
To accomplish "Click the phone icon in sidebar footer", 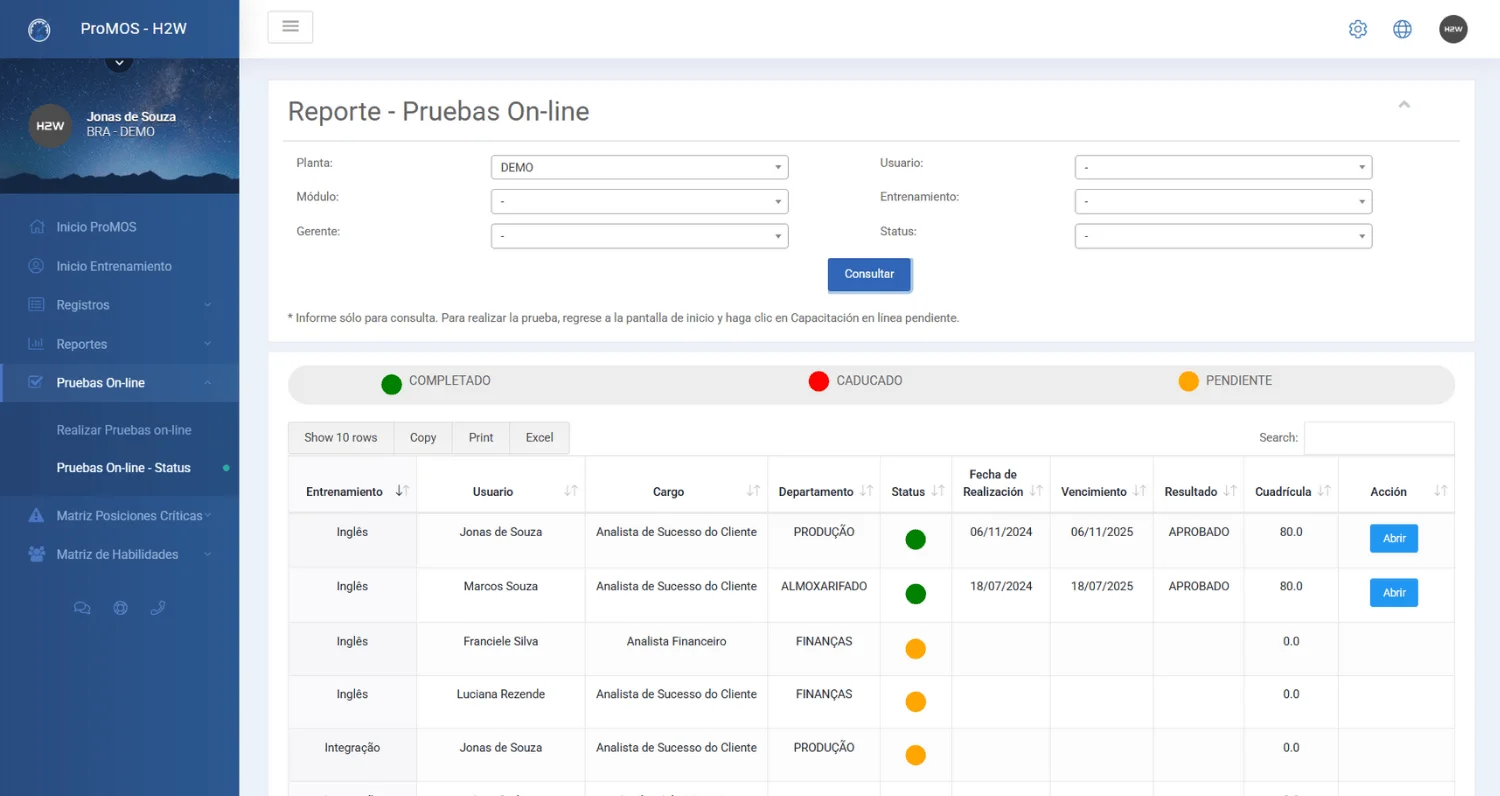I will (157, 607).
